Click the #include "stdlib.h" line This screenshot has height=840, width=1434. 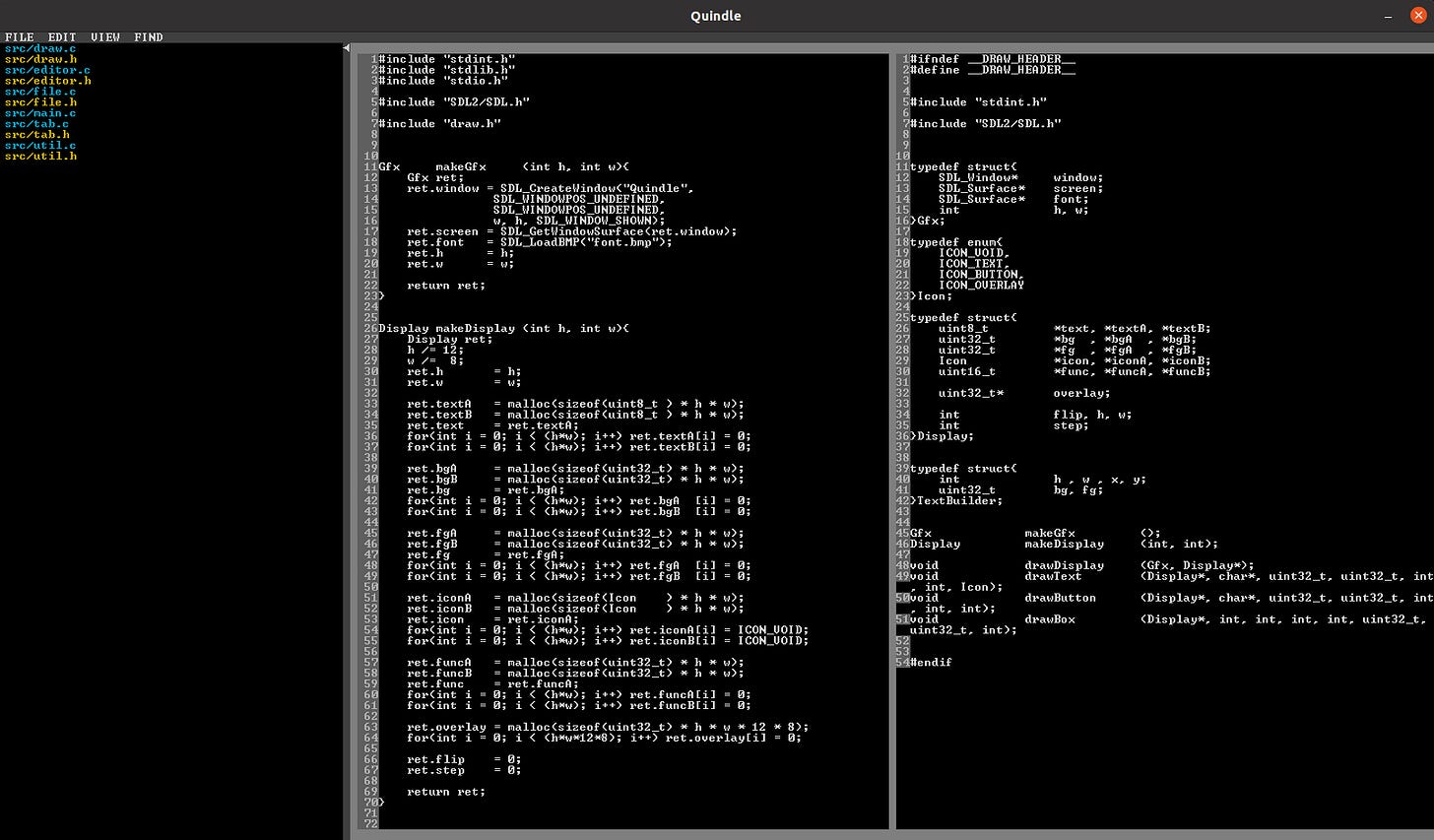pos(447,70)
